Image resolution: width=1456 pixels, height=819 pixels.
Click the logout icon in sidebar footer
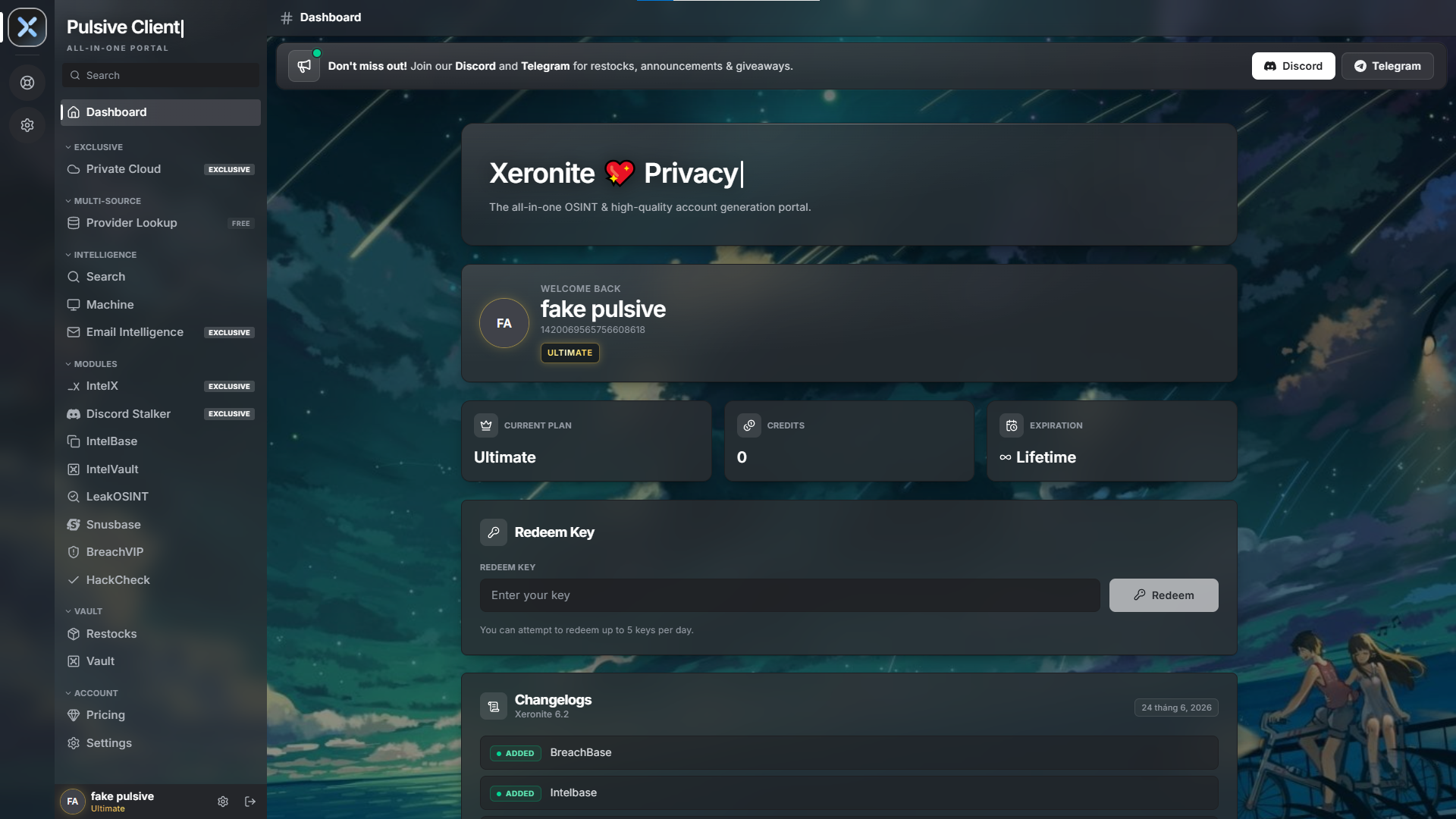tap(250, 802)
